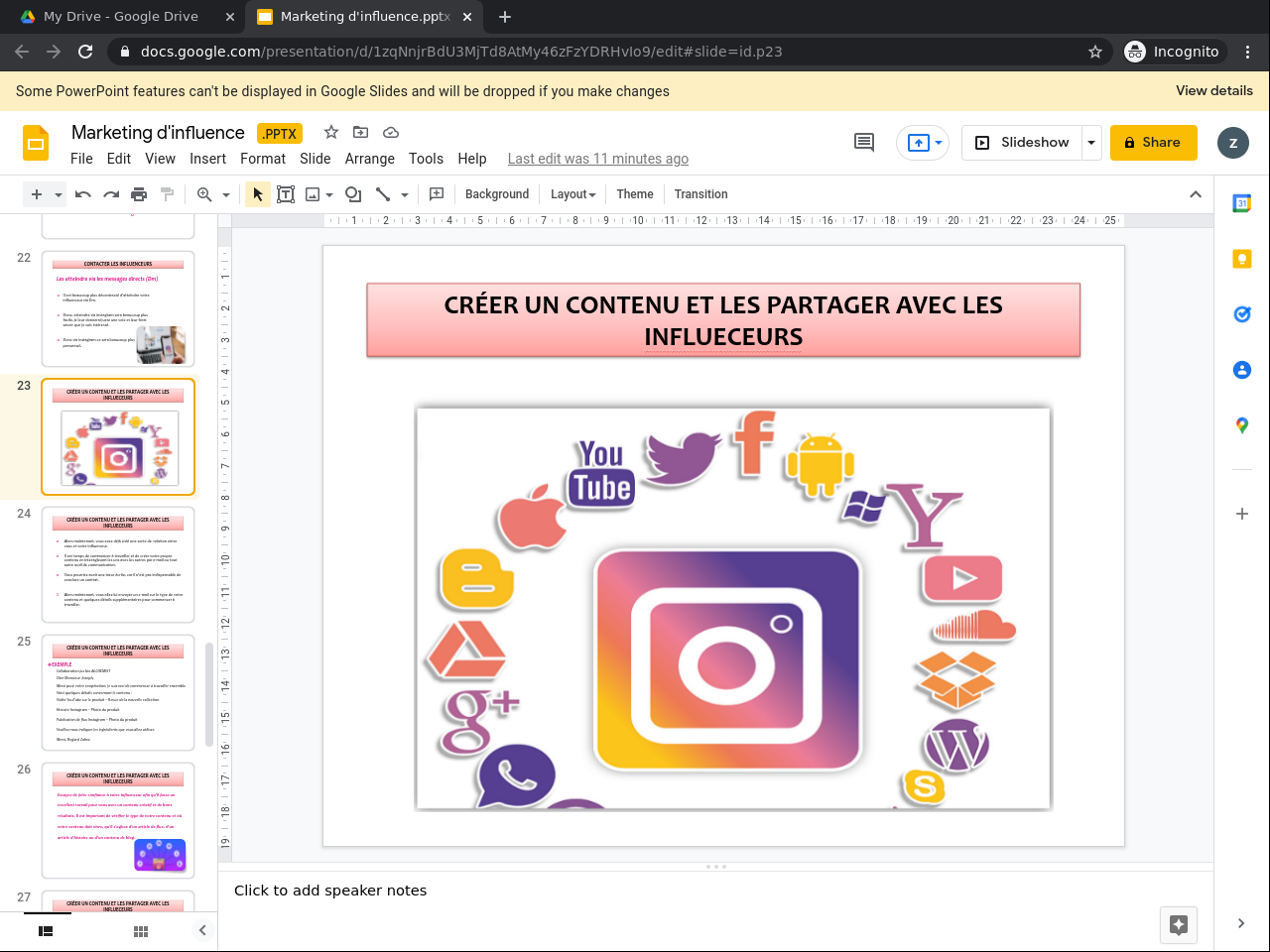Open the line type dropdown arrow

[x=405, y=195]
